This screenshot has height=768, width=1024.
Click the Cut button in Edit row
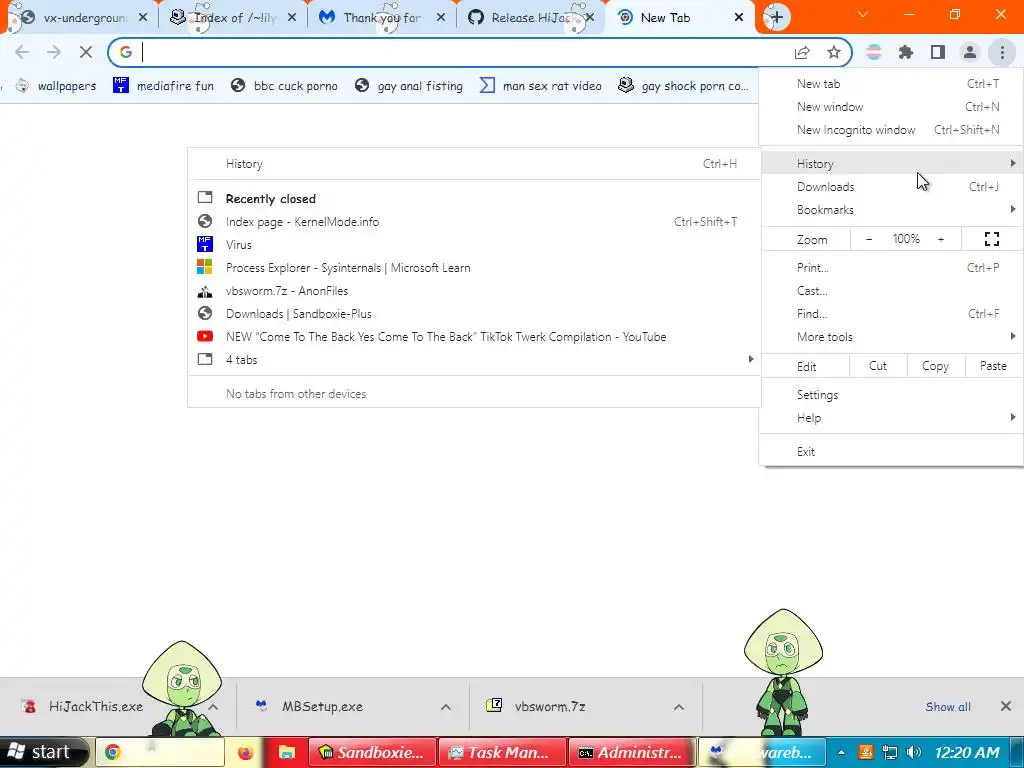tap(878, 366)
